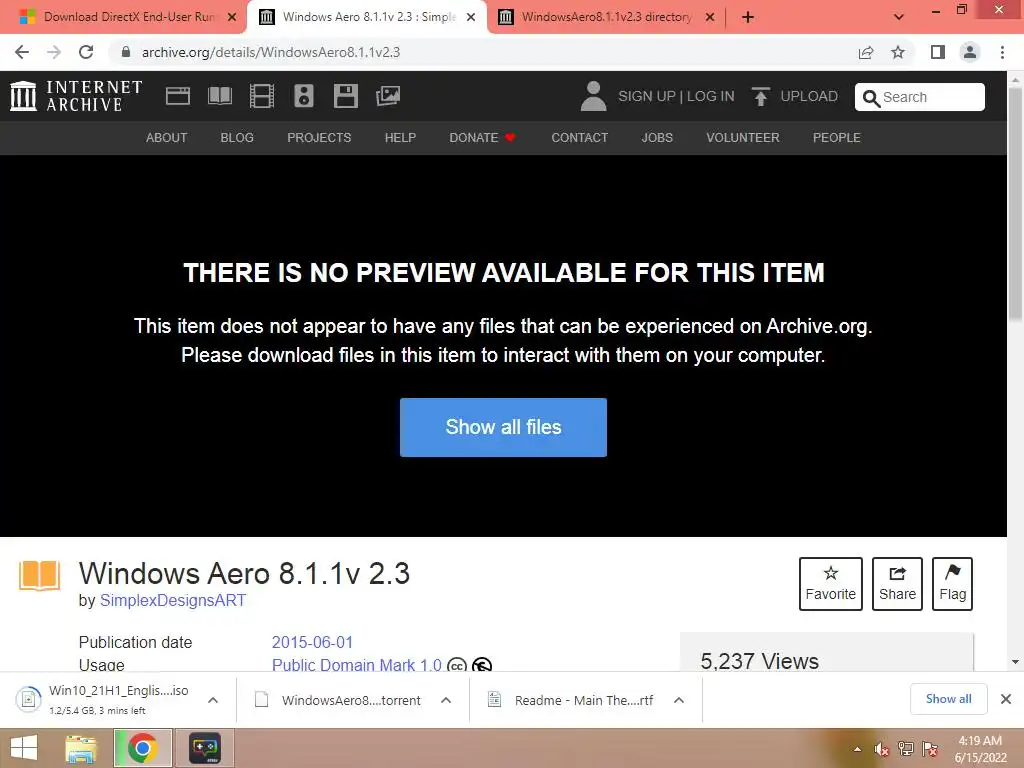The width and height of the screenshot is (1024, 768).
Task: Open the Chrome profile icon
Action: tap(970, 52)
